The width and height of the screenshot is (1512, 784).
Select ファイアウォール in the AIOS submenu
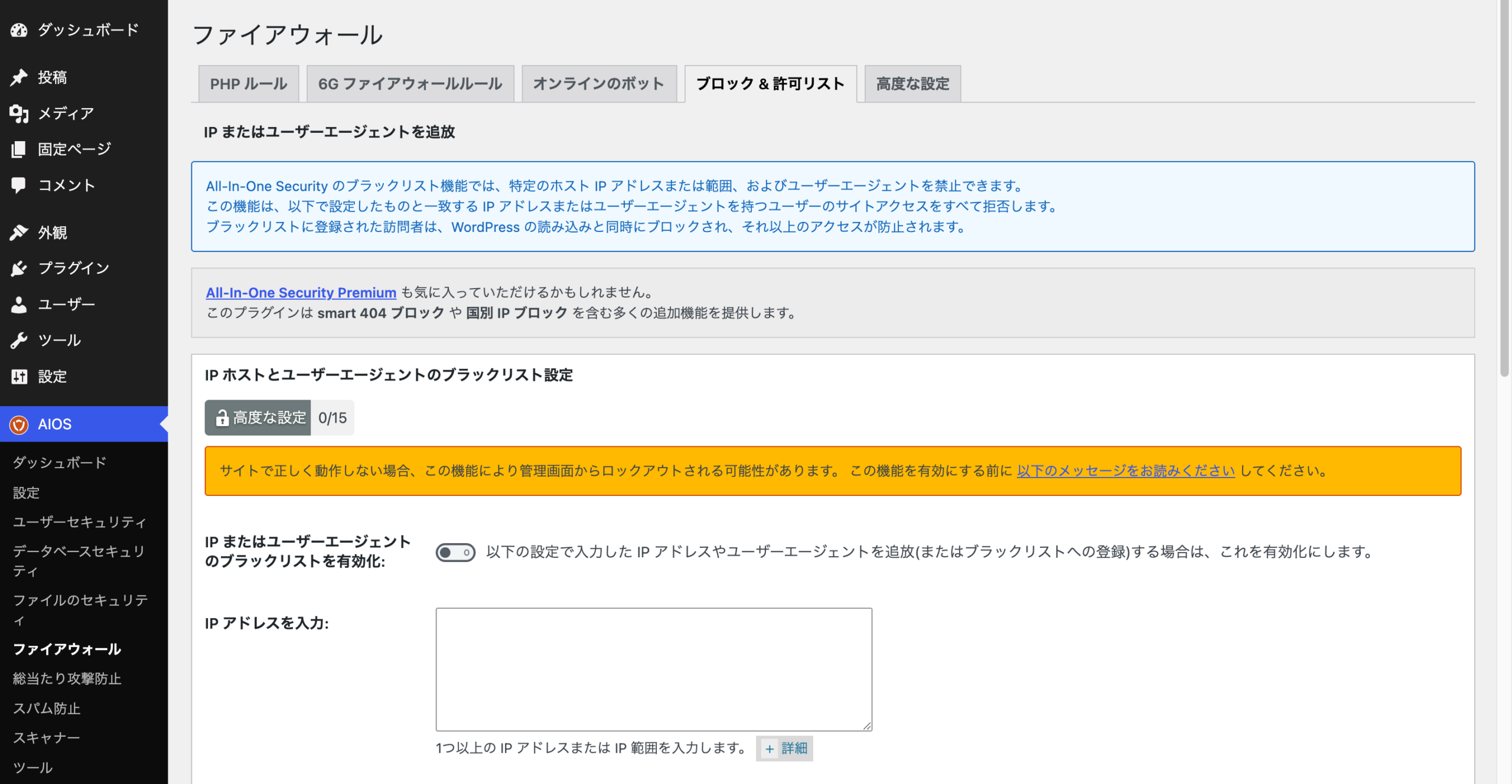click(x=67, y=649)
